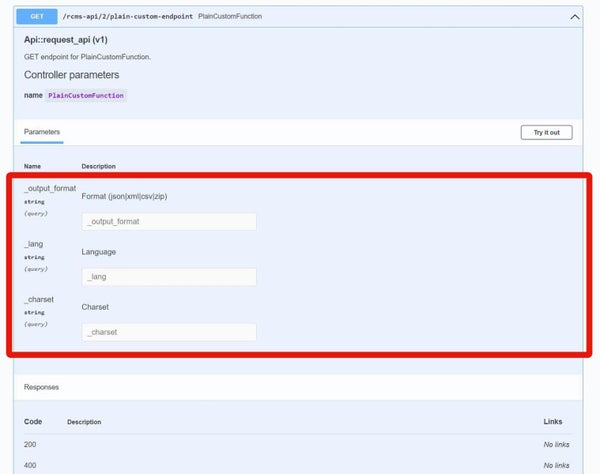Collapse the endpoint with the chevron arrow

pos(575,17)
